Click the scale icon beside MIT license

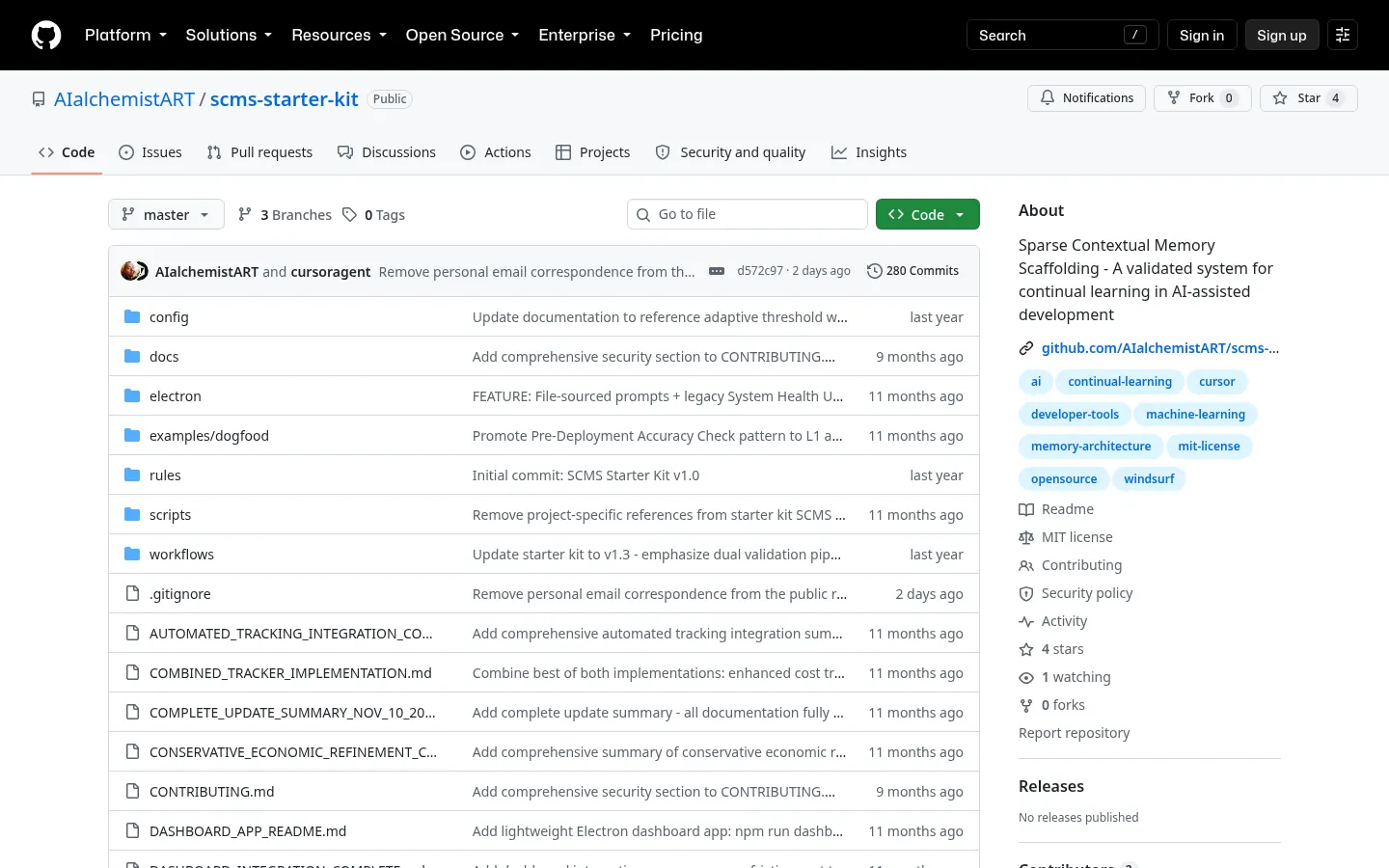tap(1026, 537)
